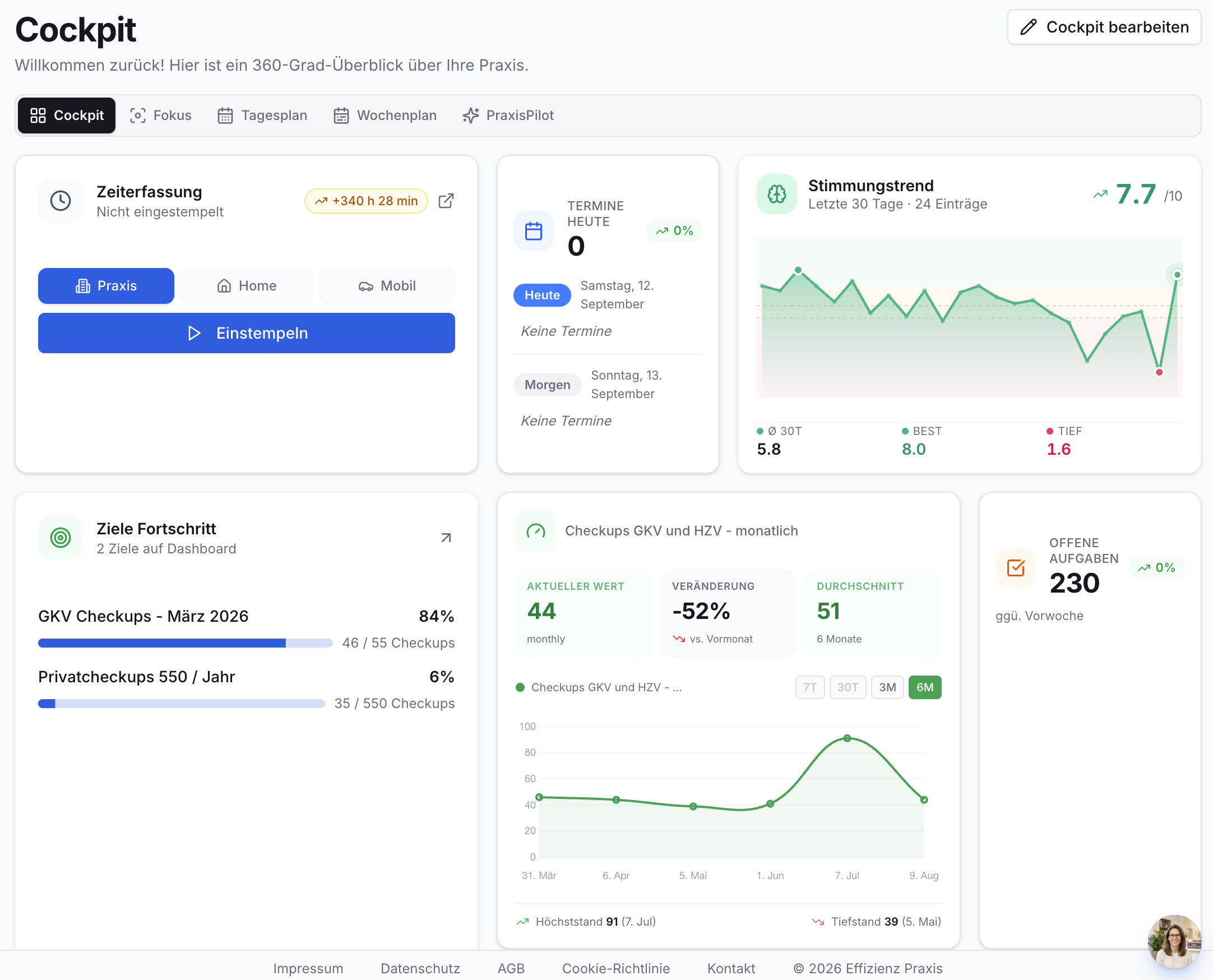
Task: Click the Morgen date badge
Action: coord(547,385)
